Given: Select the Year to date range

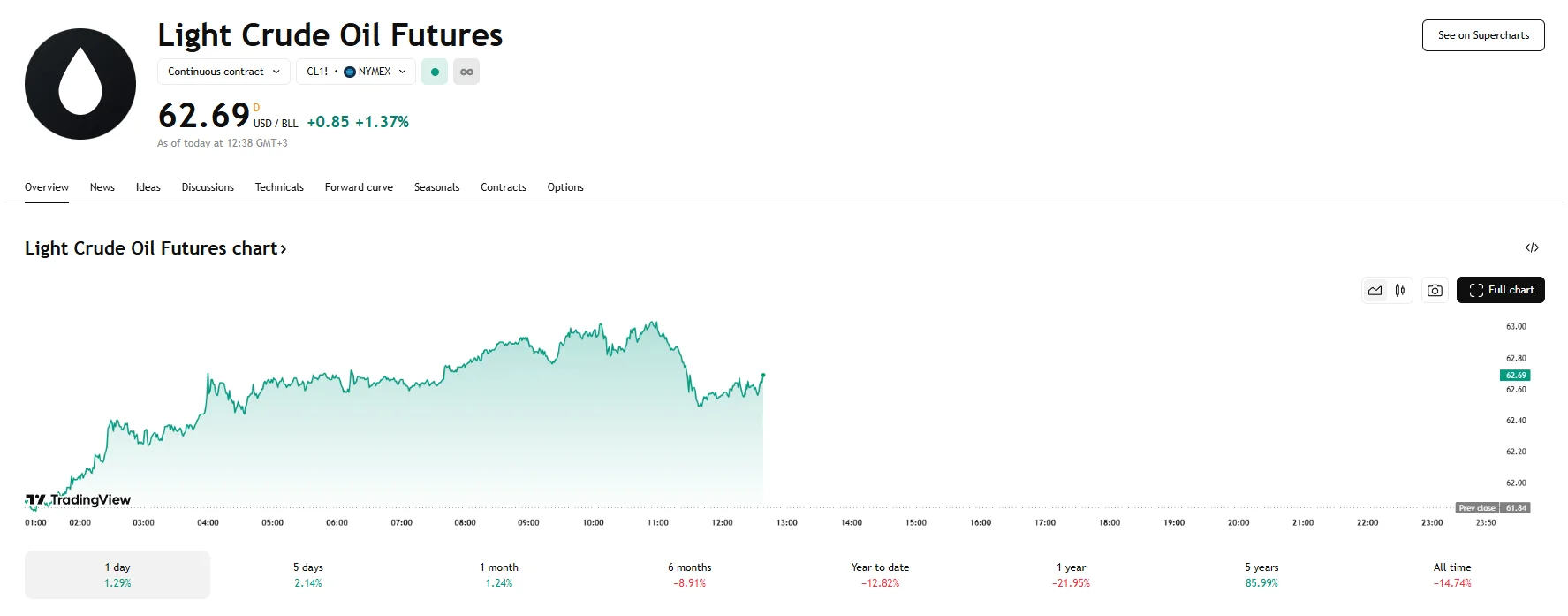Looking at the screenshot, I should pos(881,574).
